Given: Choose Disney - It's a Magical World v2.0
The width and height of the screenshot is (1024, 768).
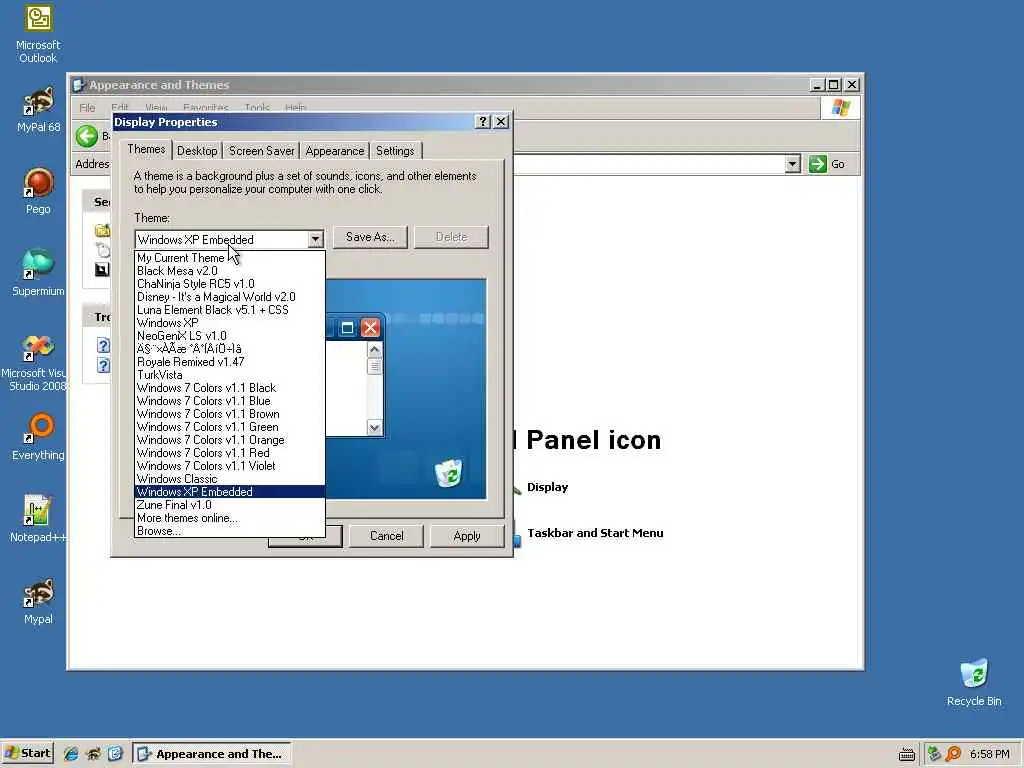Looking at the screenshot, I should (x=230, y=297).
